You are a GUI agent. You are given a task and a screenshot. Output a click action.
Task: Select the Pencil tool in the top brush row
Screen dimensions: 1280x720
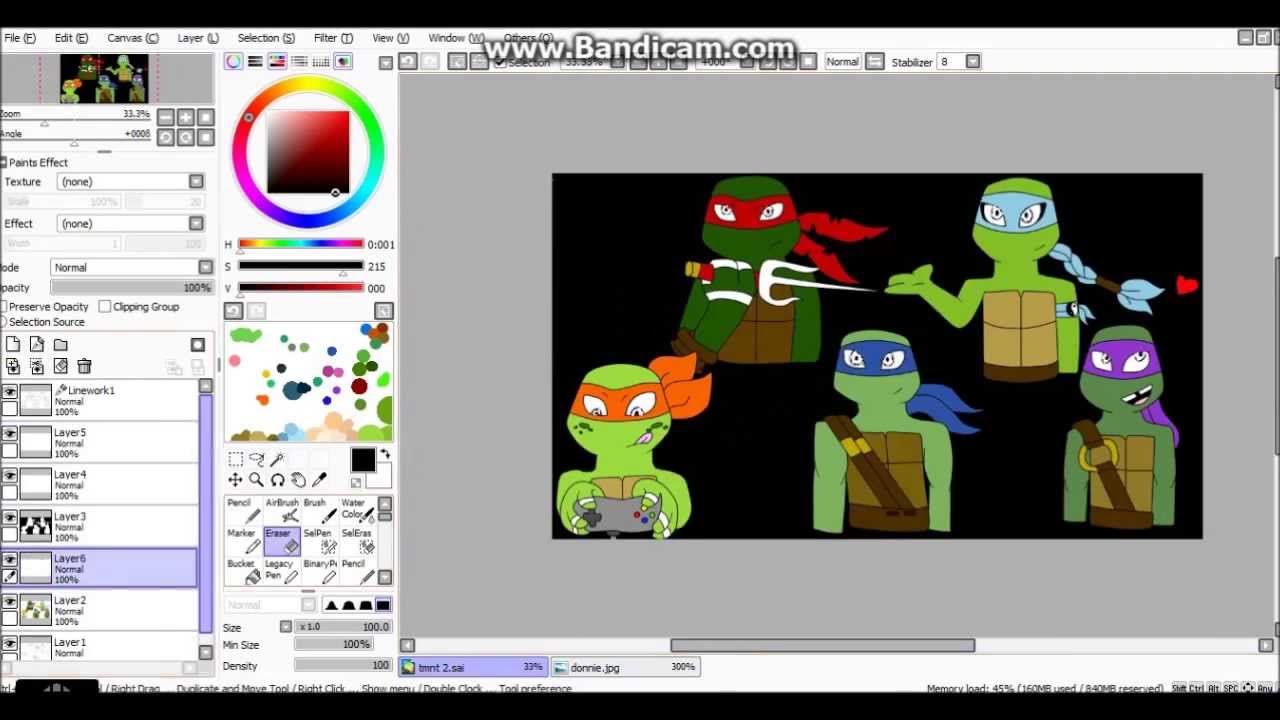(245, 510)
